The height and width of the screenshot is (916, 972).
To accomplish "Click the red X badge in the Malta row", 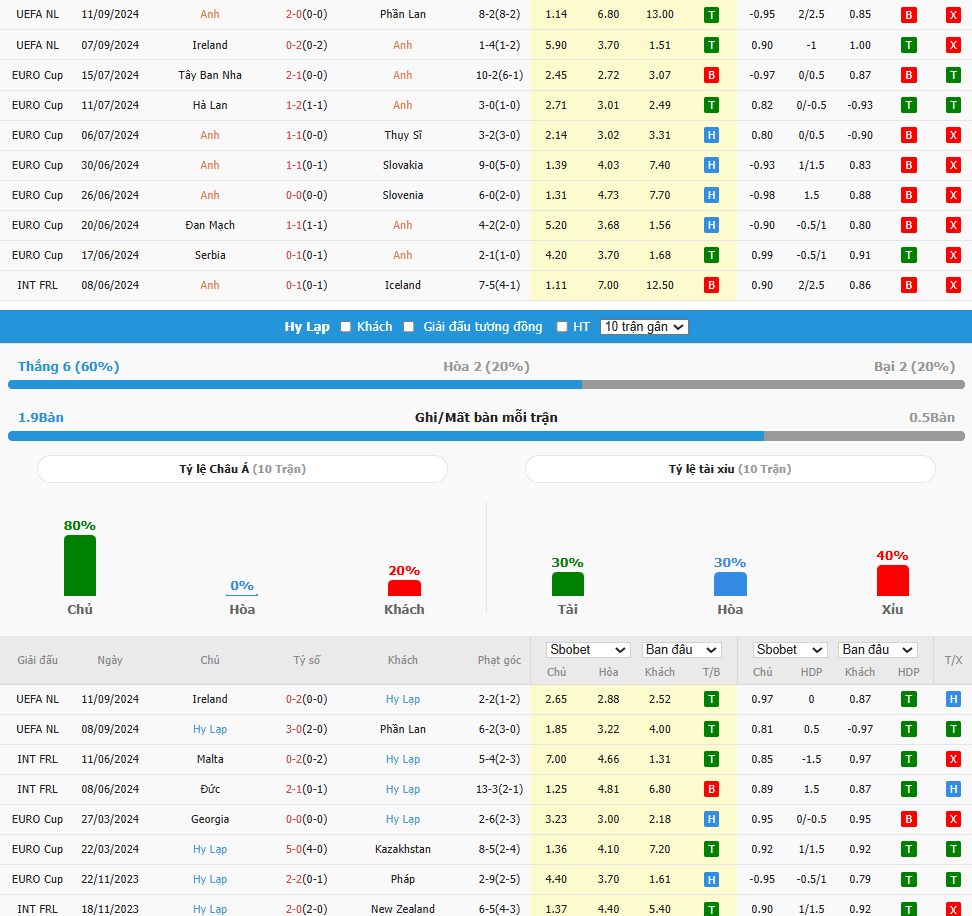I will point(953,759).
